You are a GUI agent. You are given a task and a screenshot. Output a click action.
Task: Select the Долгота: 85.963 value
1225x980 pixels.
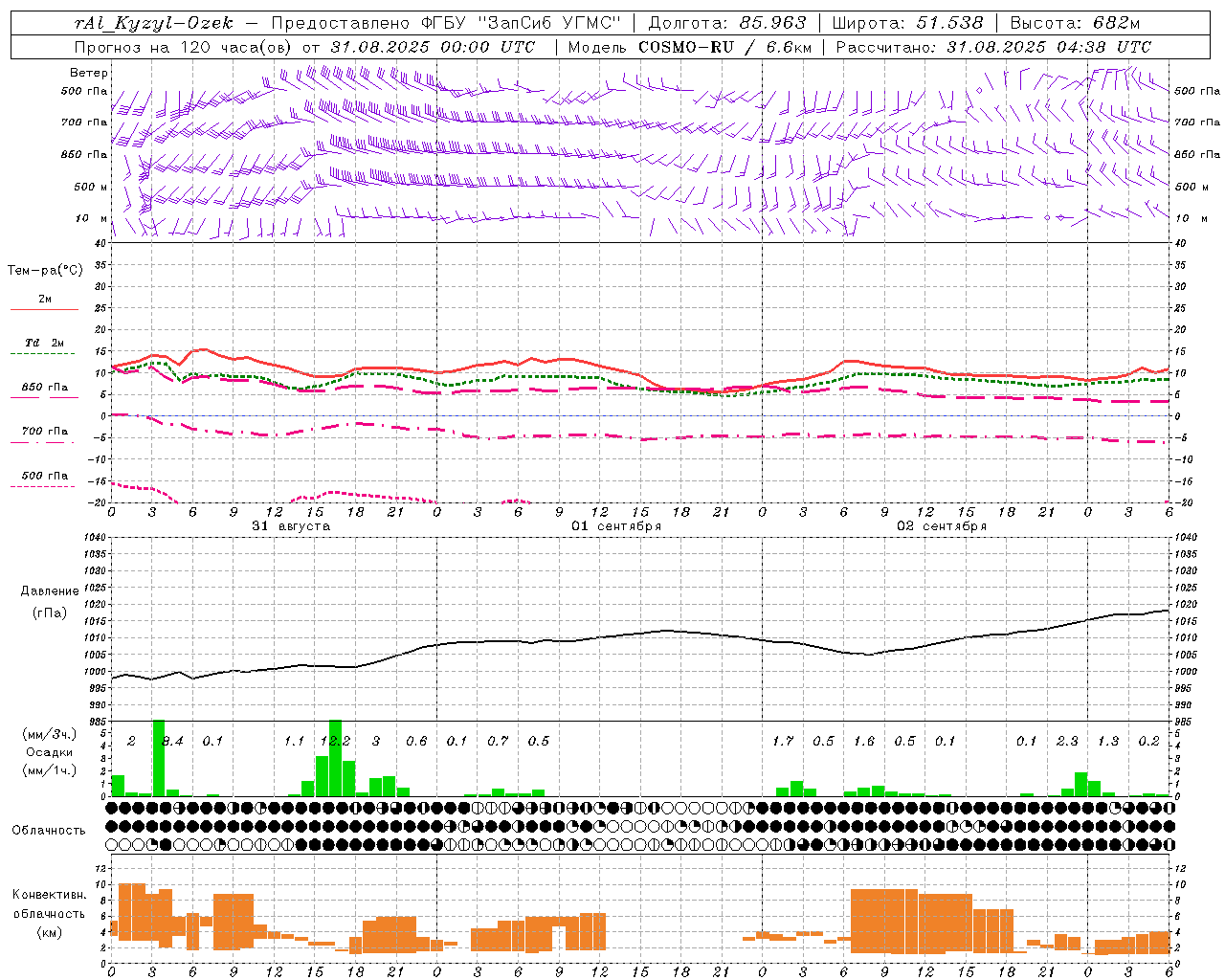click(728, 23)
